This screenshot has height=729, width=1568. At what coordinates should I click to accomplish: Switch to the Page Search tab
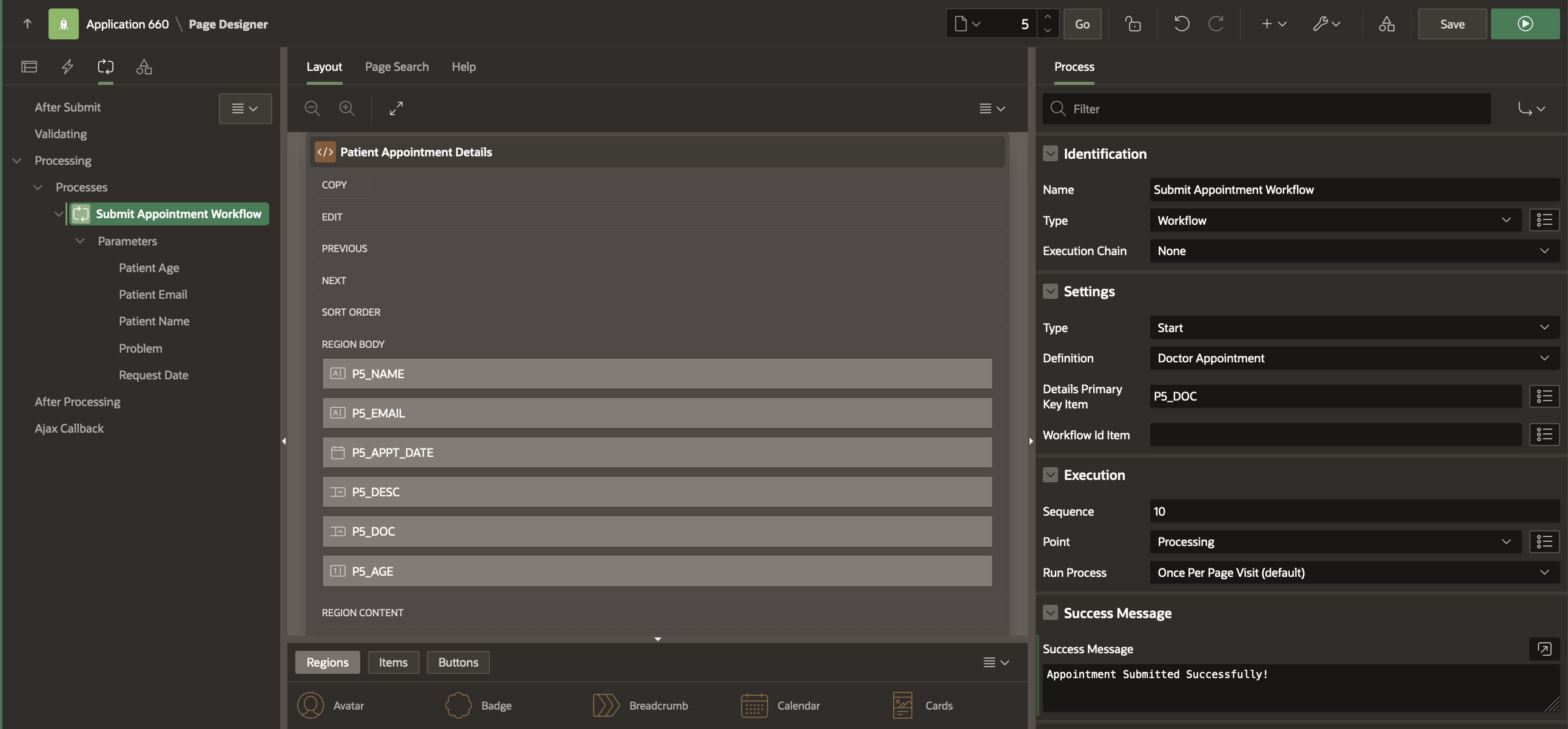(x=397, y=66)
